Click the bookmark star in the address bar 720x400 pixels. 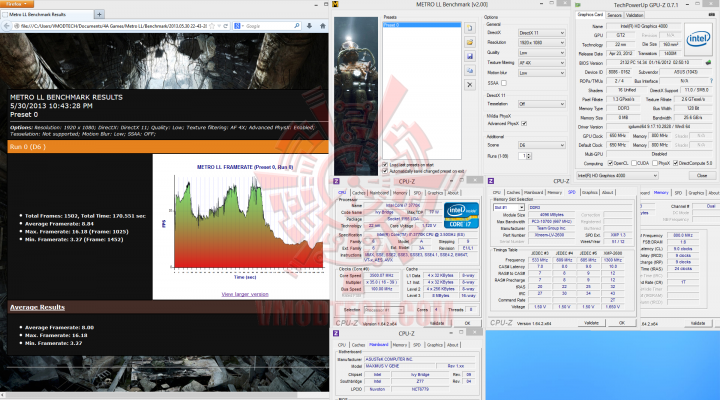(x=212, y=26)
